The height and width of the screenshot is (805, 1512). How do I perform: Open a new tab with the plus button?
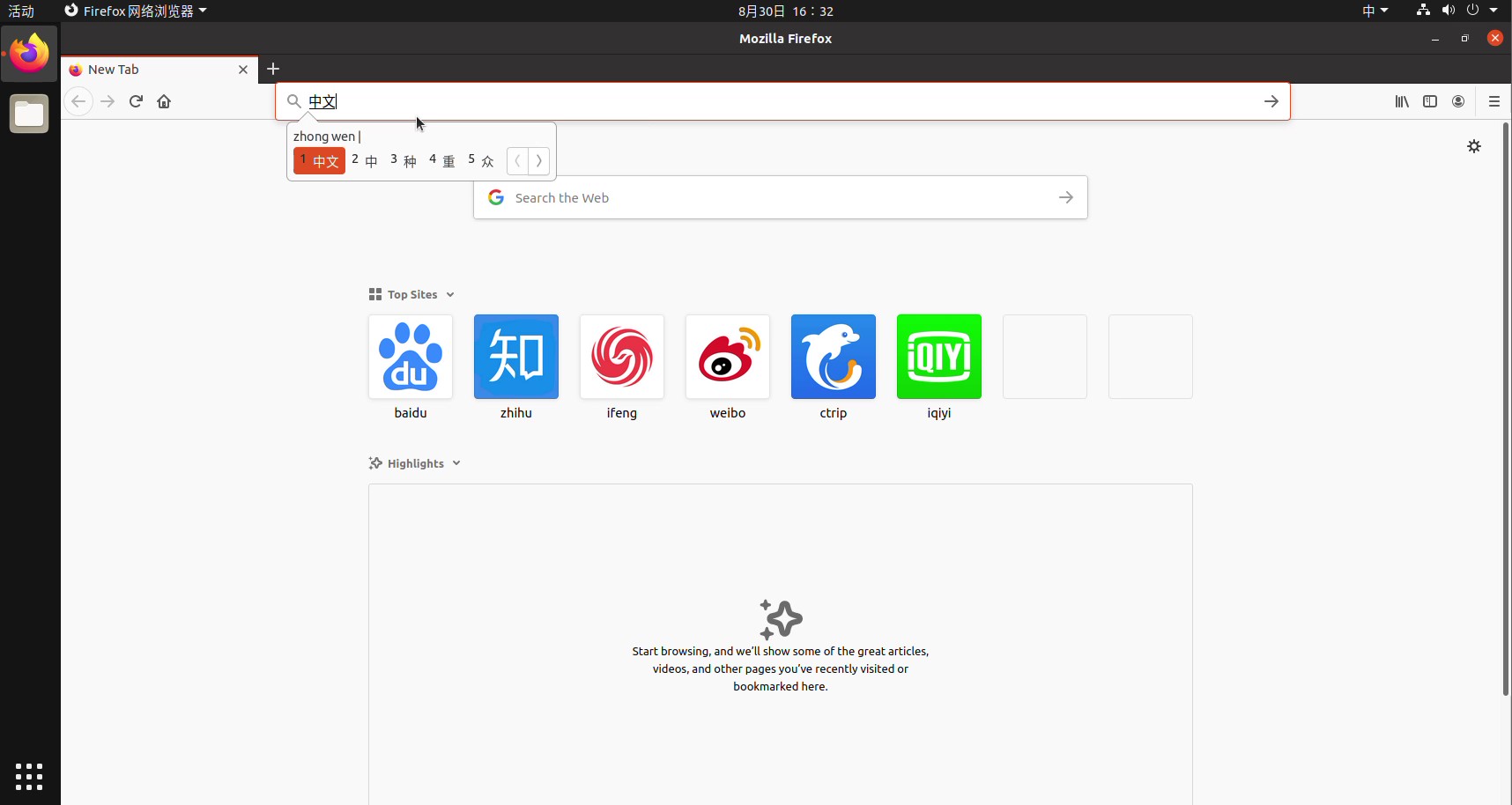273,69
